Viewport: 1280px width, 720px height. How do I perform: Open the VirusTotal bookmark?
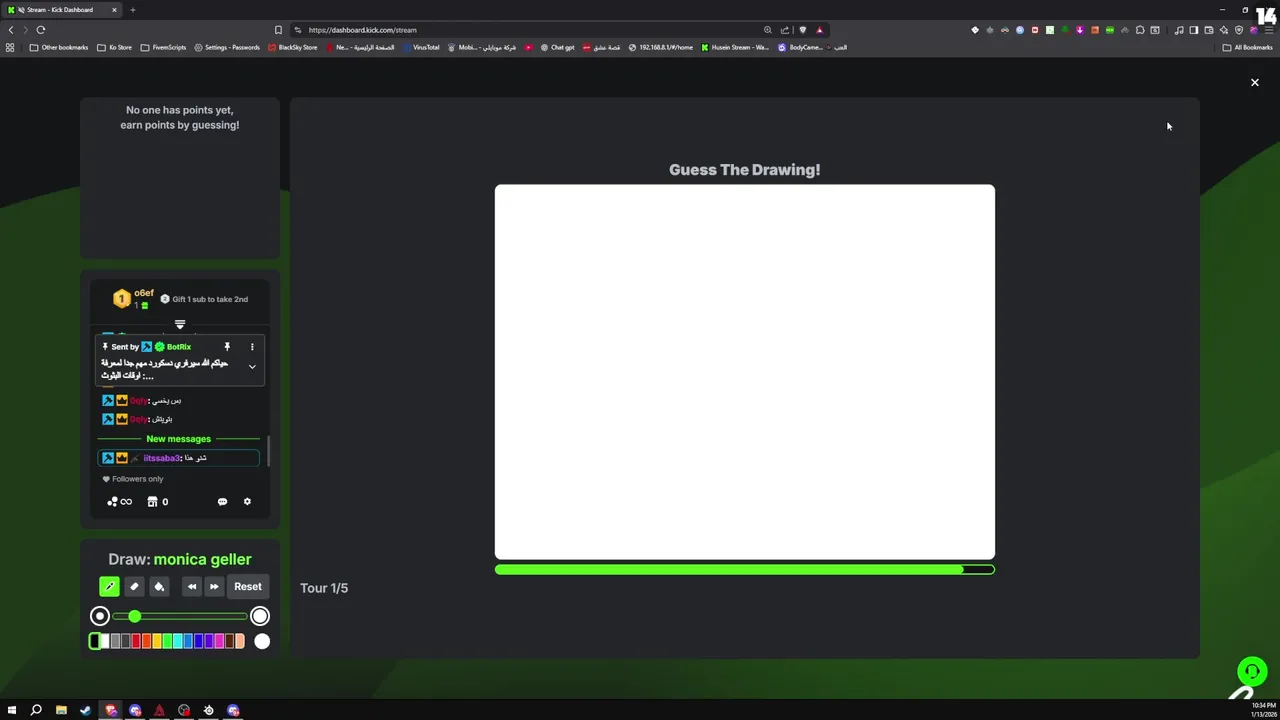(x=420, y=47)
